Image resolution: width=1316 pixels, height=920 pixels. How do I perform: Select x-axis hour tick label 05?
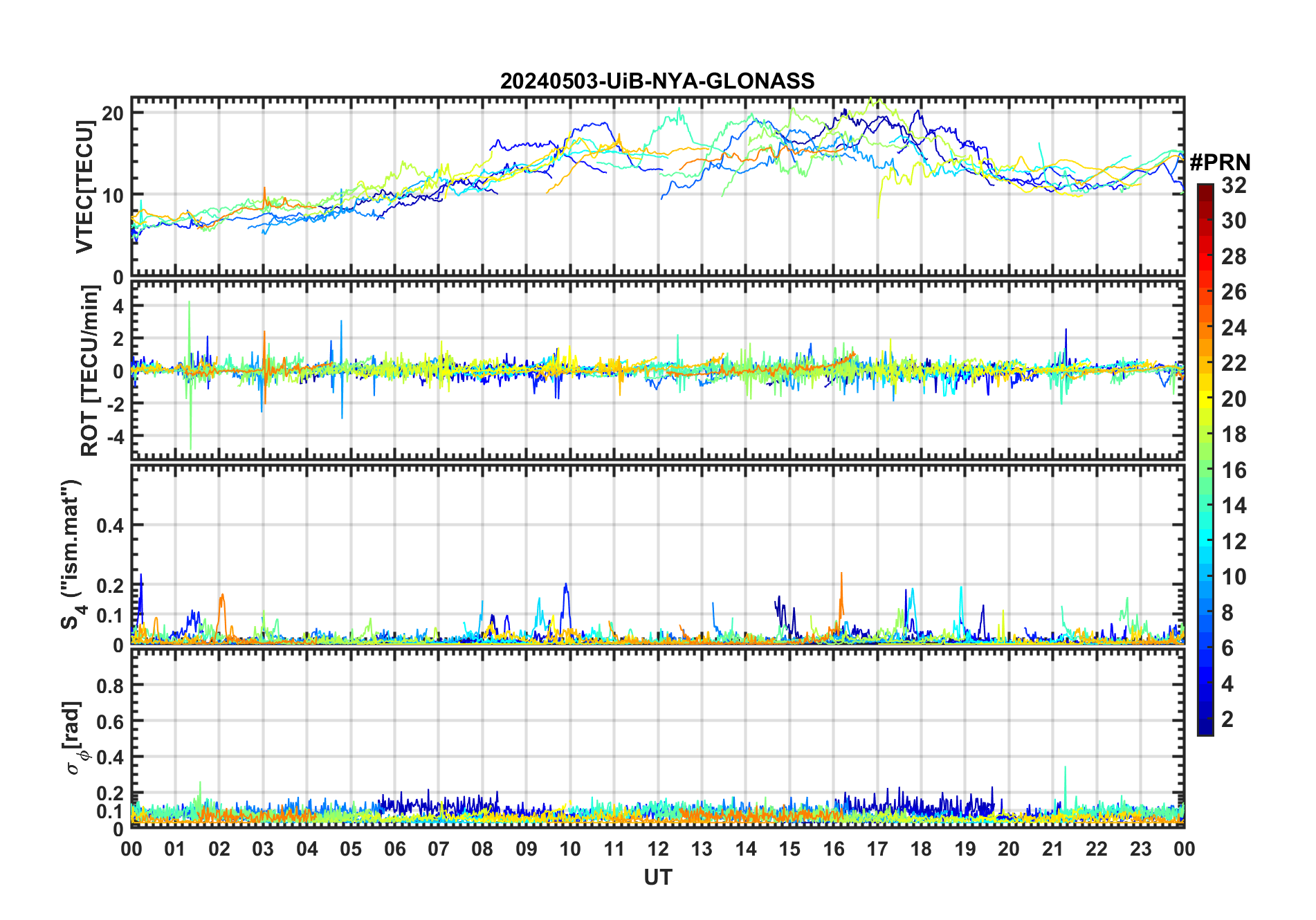point(351,849)
